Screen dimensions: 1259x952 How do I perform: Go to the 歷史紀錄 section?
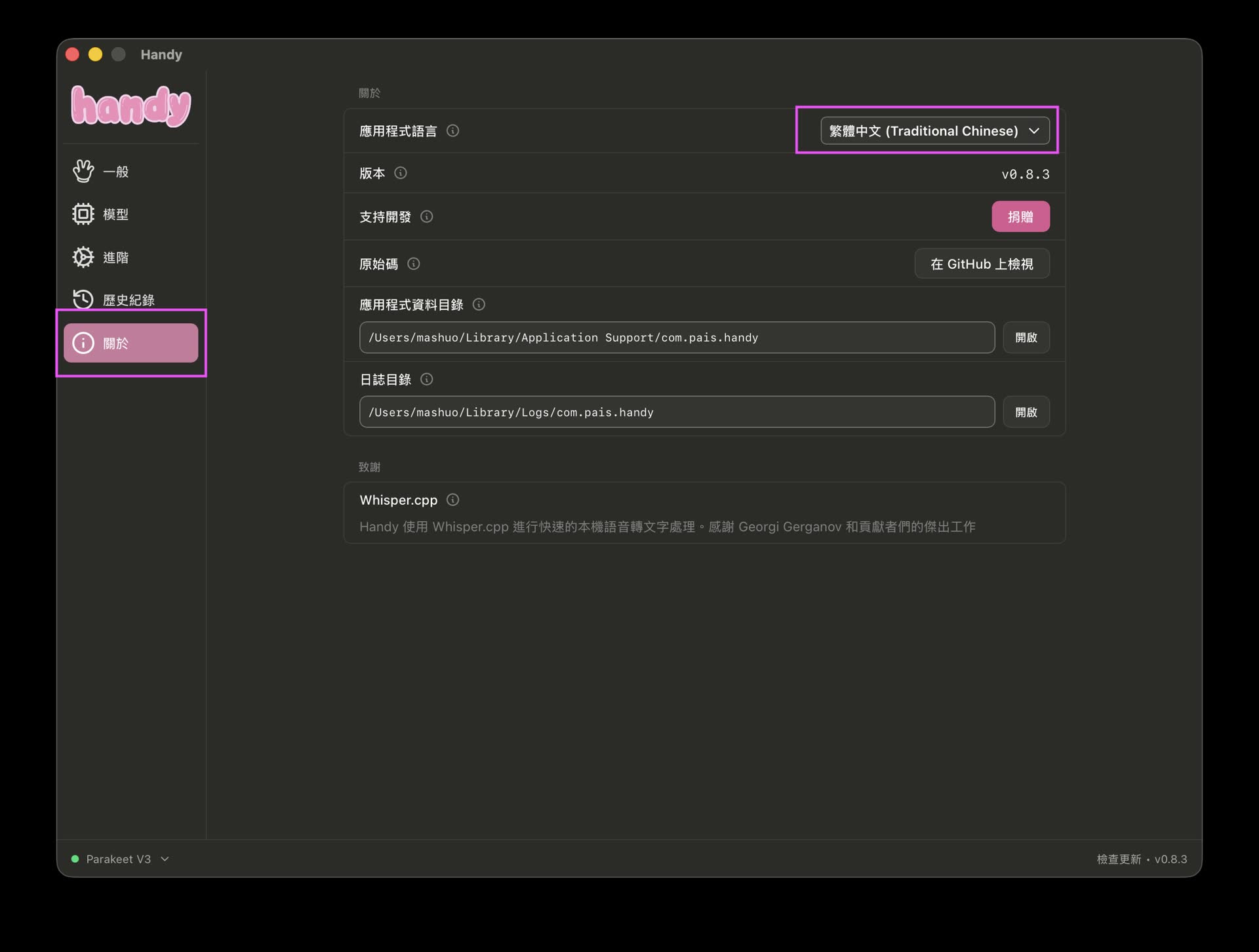(130, 300)
